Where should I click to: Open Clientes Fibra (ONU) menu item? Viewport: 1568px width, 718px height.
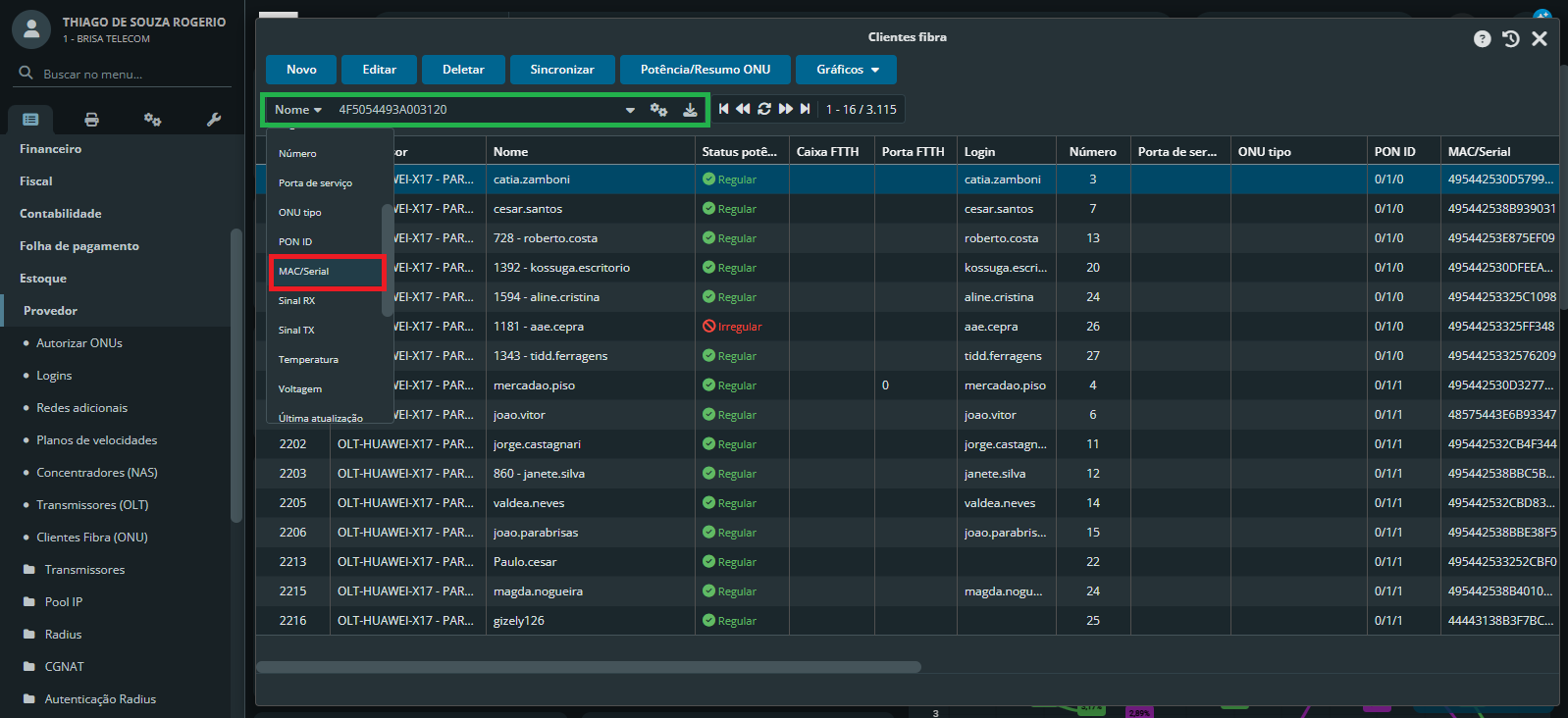92,538
